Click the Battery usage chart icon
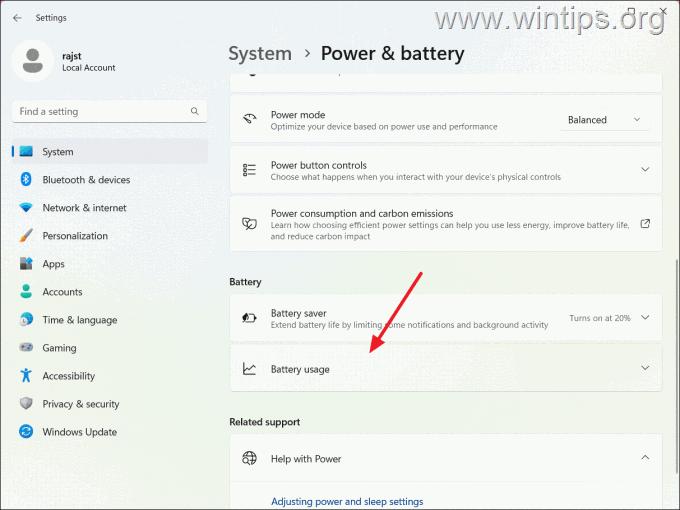Image resolution: width=680 pixels, height=510 pixels. (x=249, y=369)
